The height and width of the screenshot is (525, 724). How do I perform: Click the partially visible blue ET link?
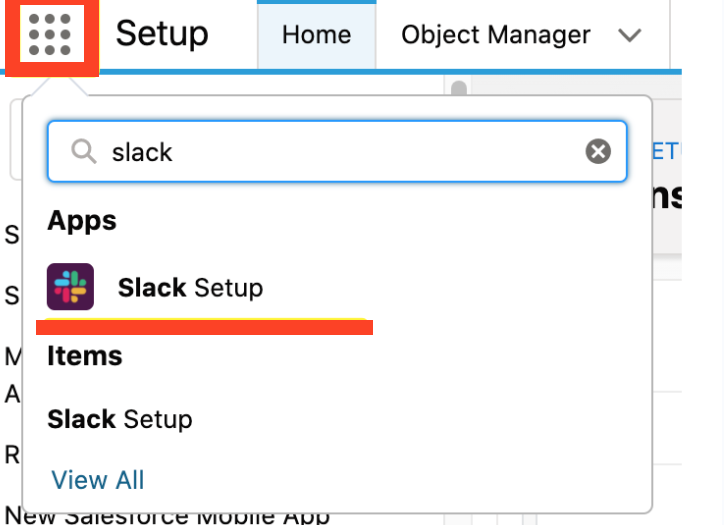click(x=667, y=151)
